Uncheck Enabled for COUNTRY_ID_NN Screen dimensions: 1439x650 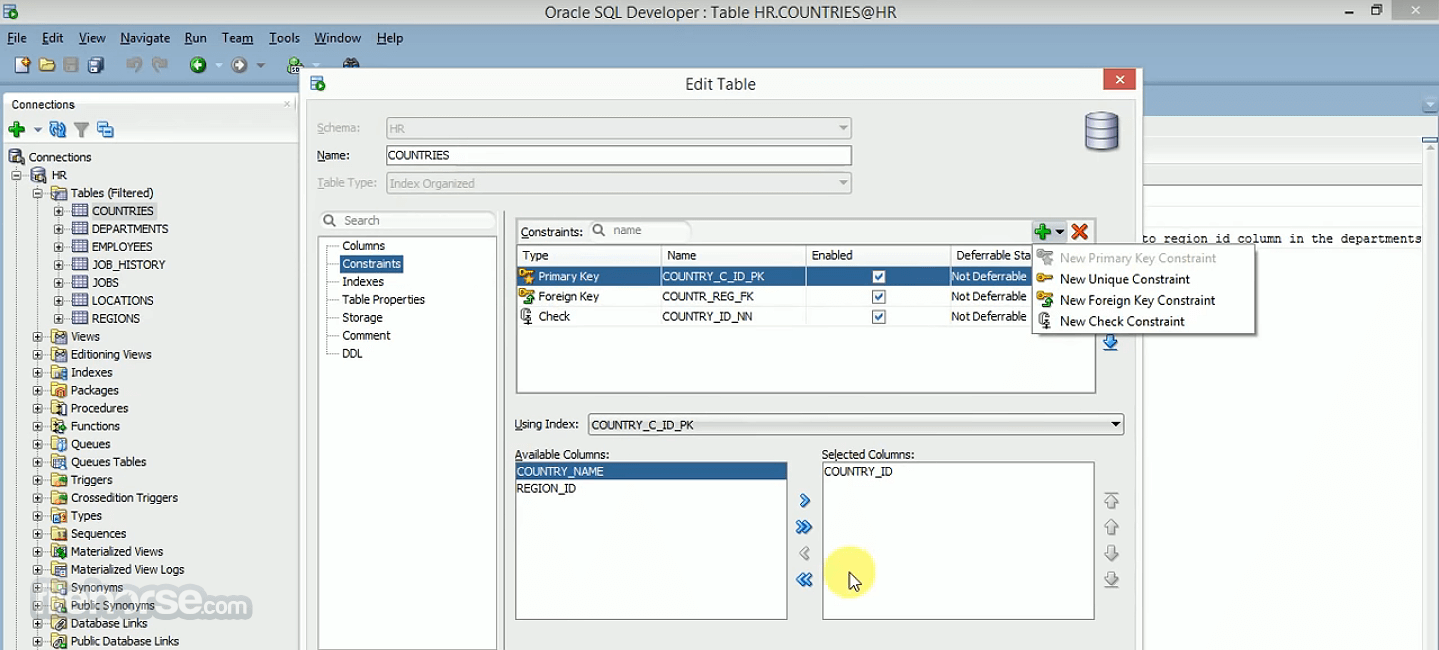pyautogui.click(x=879, y=317)
